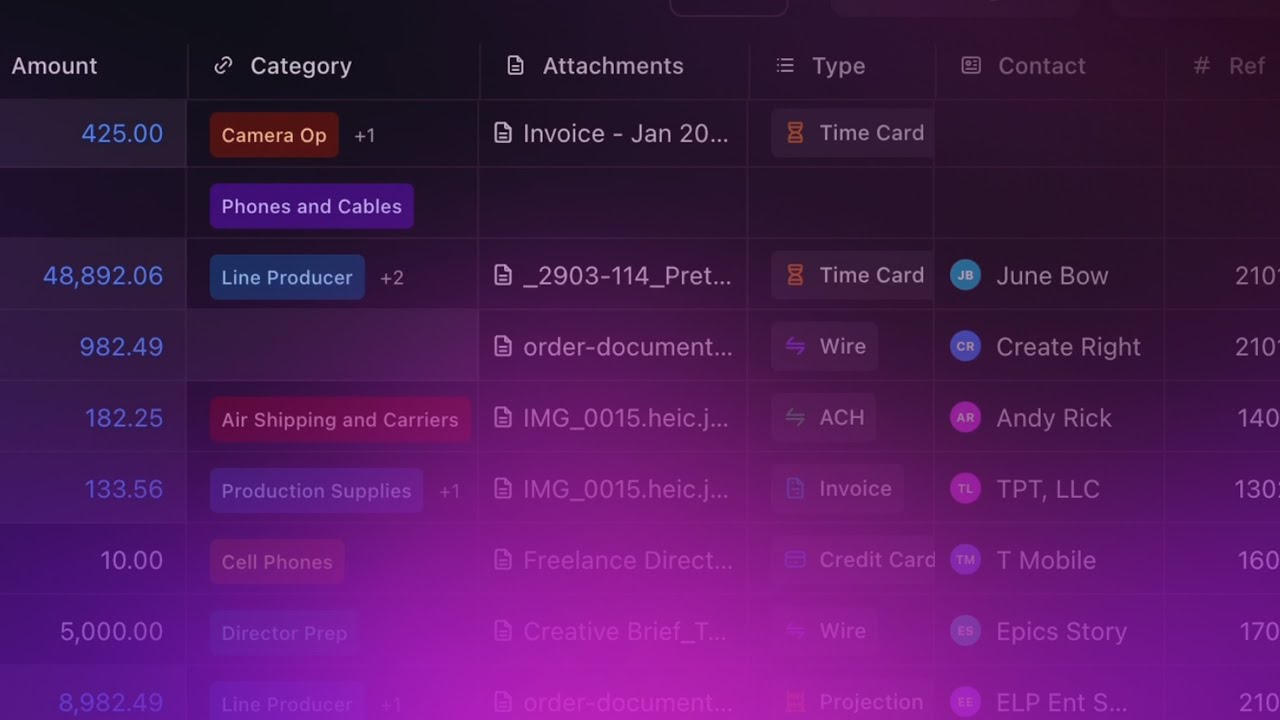Open IMG_0015.heic attachment in Andy Rick row
This screenshot has width=1280, height=720.
pyautogui.click(x=626, y=418)
